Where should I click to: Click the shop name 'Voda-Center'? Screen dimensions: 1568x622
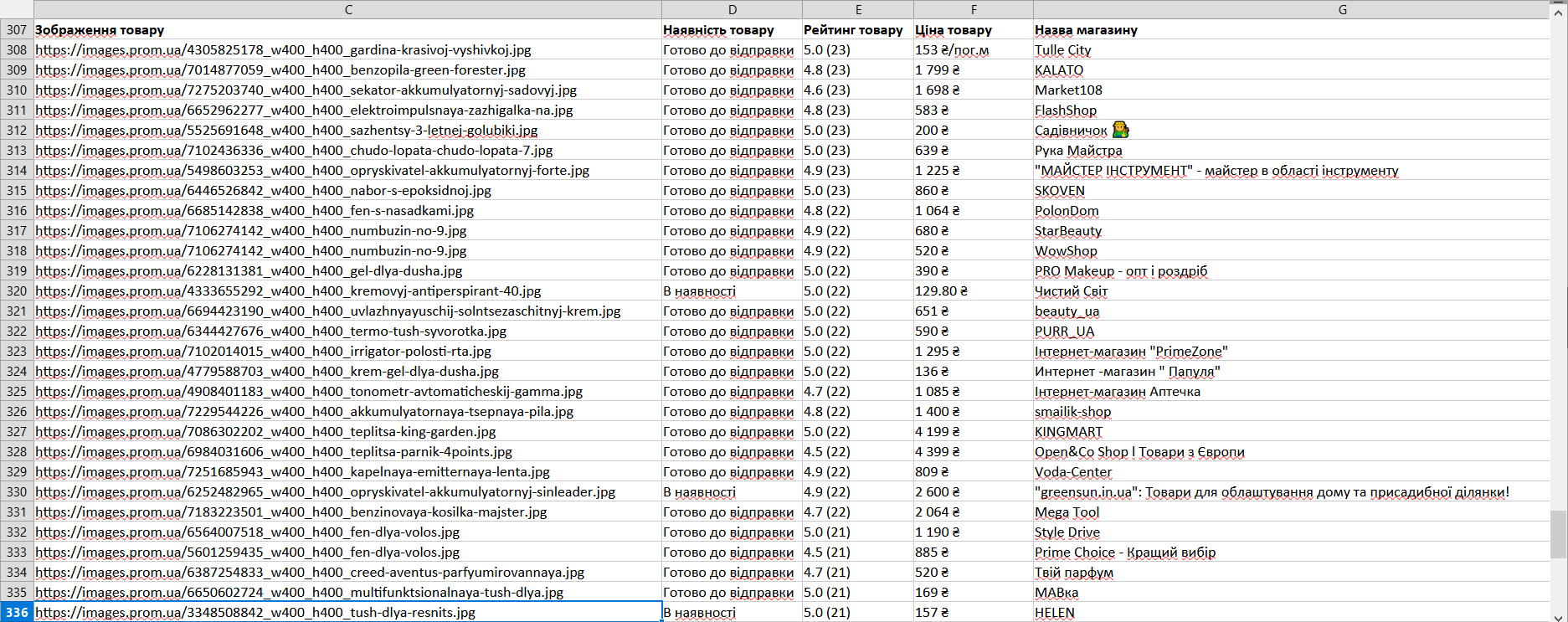pos(1073,471)
